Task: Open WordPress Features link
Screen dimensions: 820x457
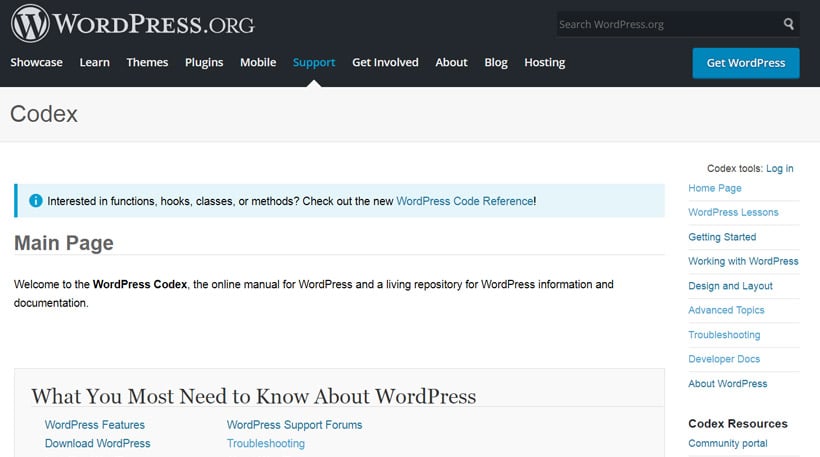Action: 95,425
